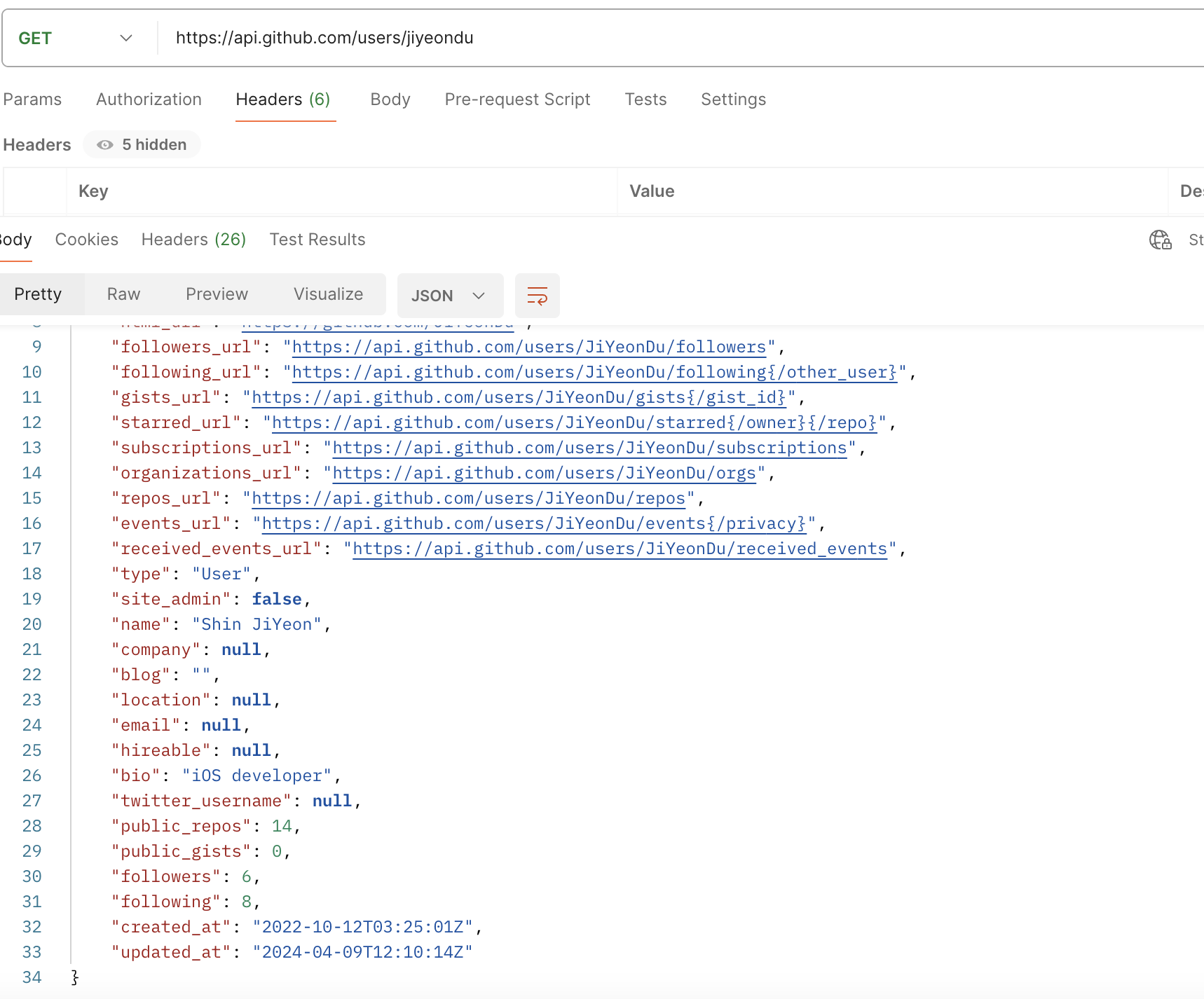Viewport: 1204px width, 999px height.
Task: Switch to Preview response view
Action: (x=217, y=294)
